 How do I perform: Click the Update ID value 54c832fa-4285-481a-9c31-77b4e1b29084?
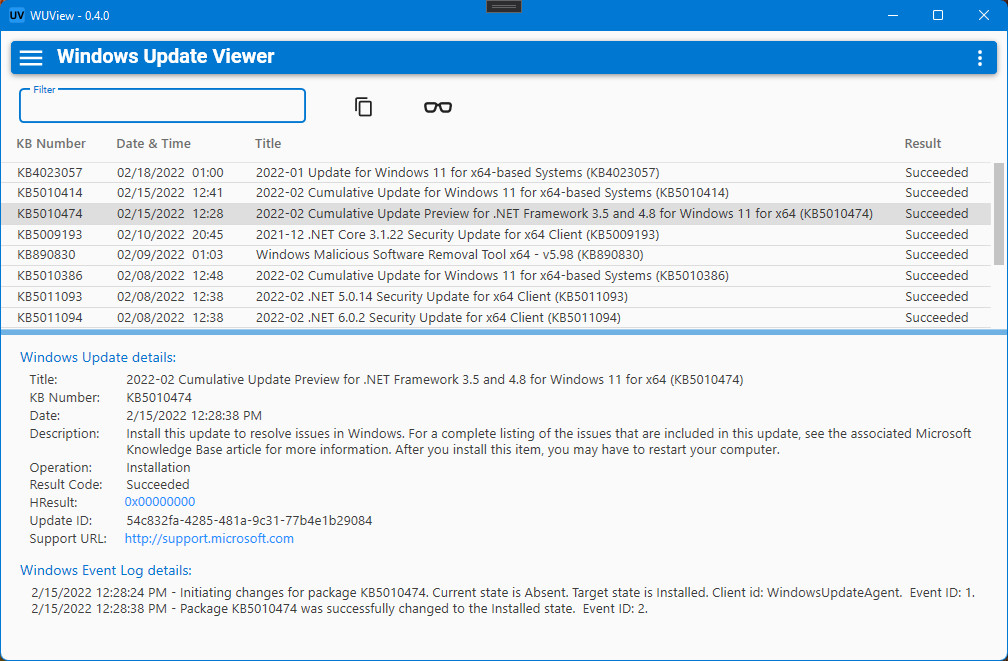click(x=249, y=520)
